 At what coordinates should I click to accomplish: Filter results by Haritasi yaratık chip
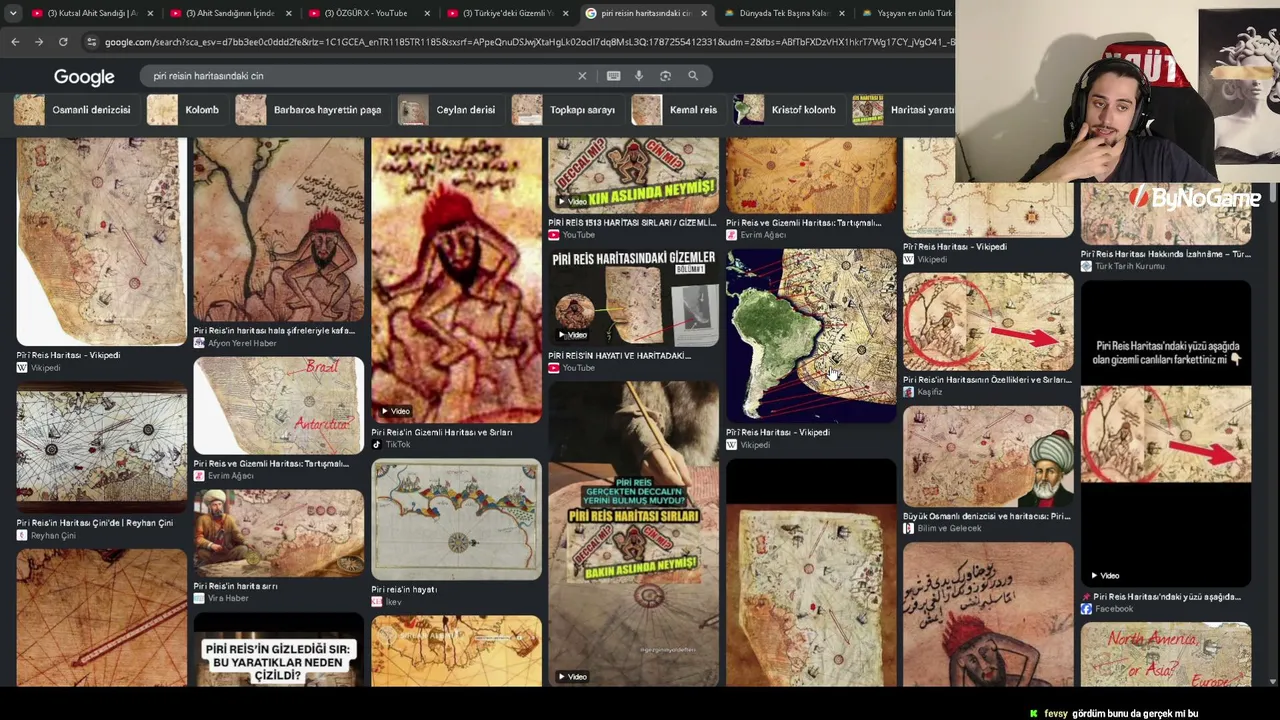(x=904, y=110)
